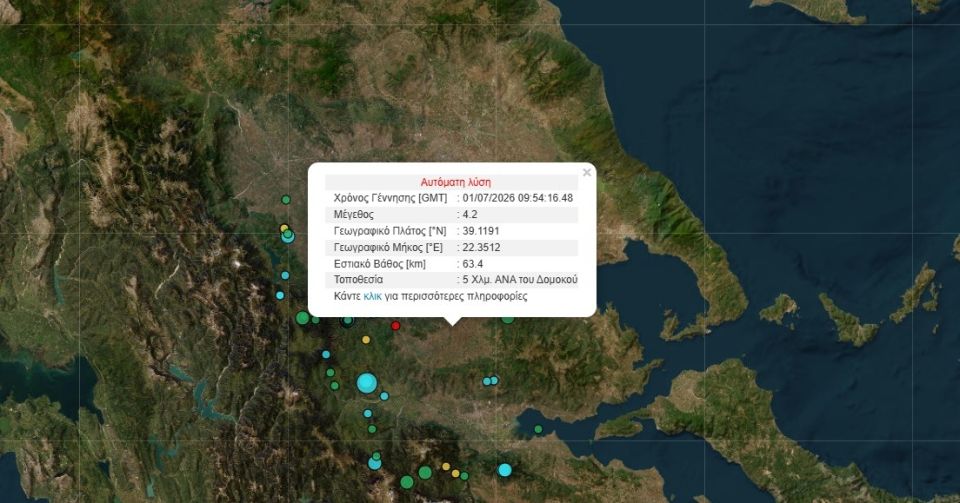
Task: Click the large green marker beside the two bottom yellow dots
Action: coord(425,472)
